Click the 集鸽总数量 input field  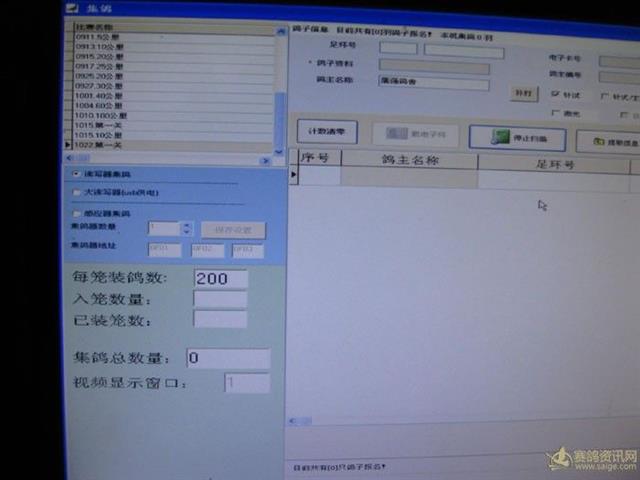(227, 358)
